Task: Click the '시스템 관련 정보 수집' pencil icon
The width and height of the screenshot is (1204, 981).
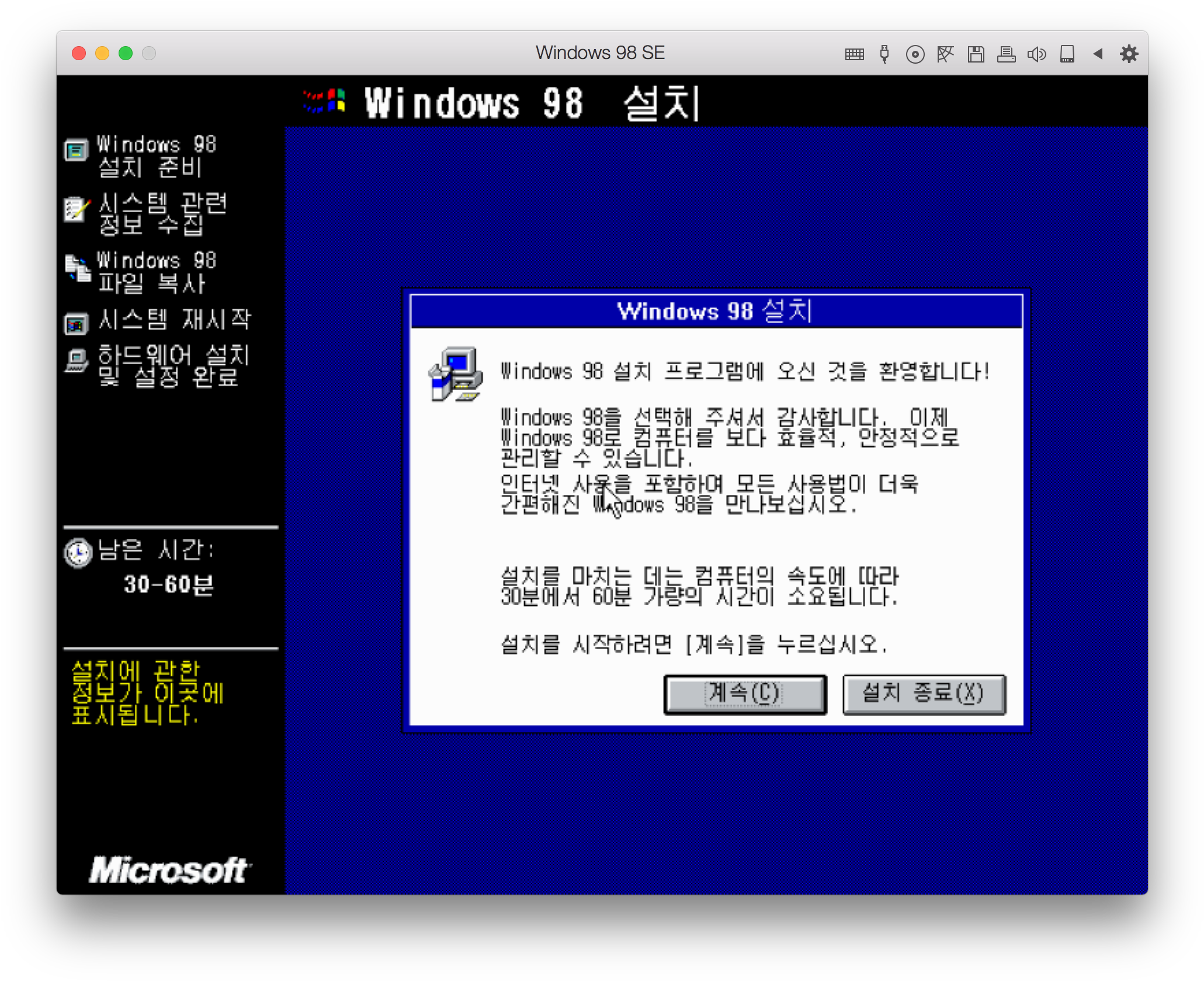Action: 75,210
